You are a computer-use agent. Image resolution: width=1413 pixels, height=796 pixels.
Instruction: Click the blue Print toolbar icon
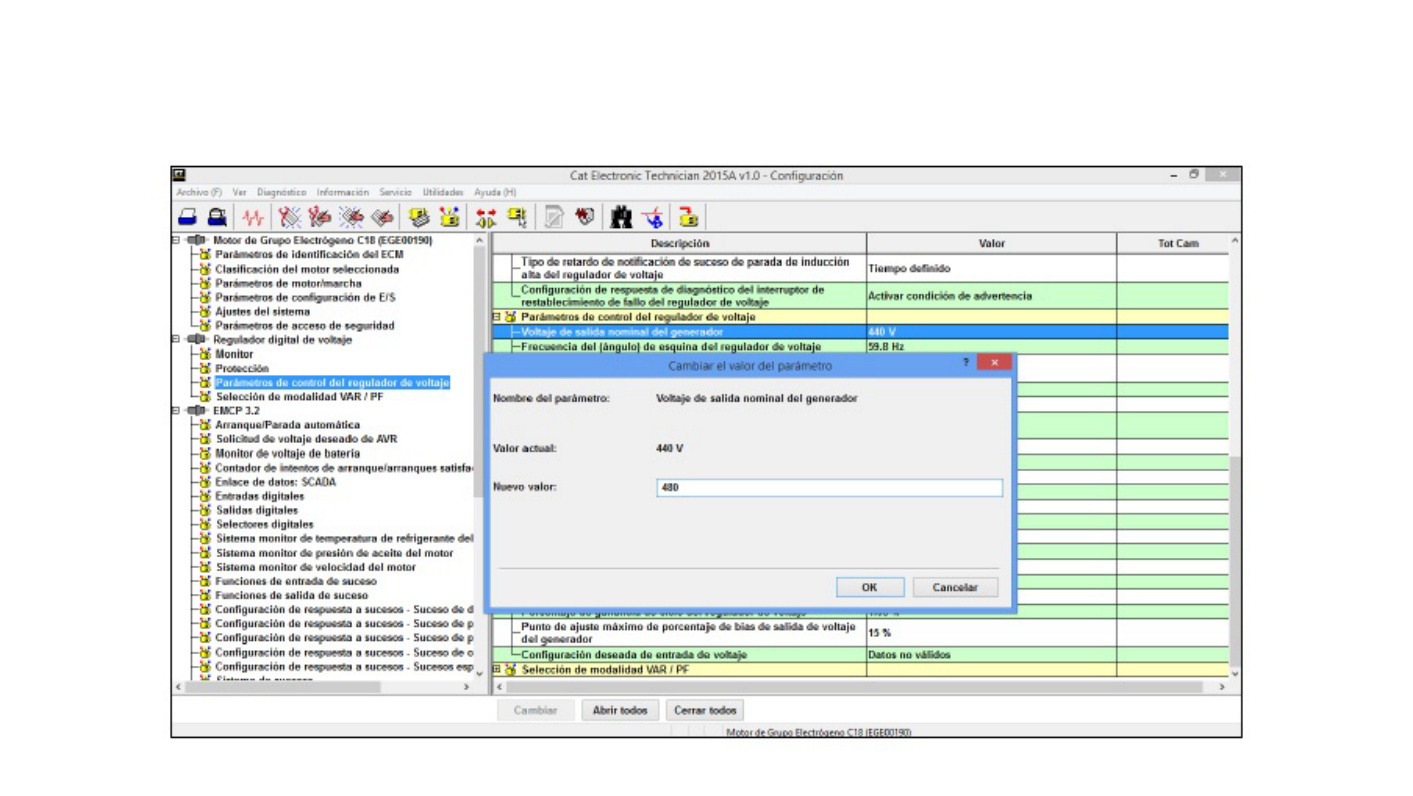pos(187,217)
